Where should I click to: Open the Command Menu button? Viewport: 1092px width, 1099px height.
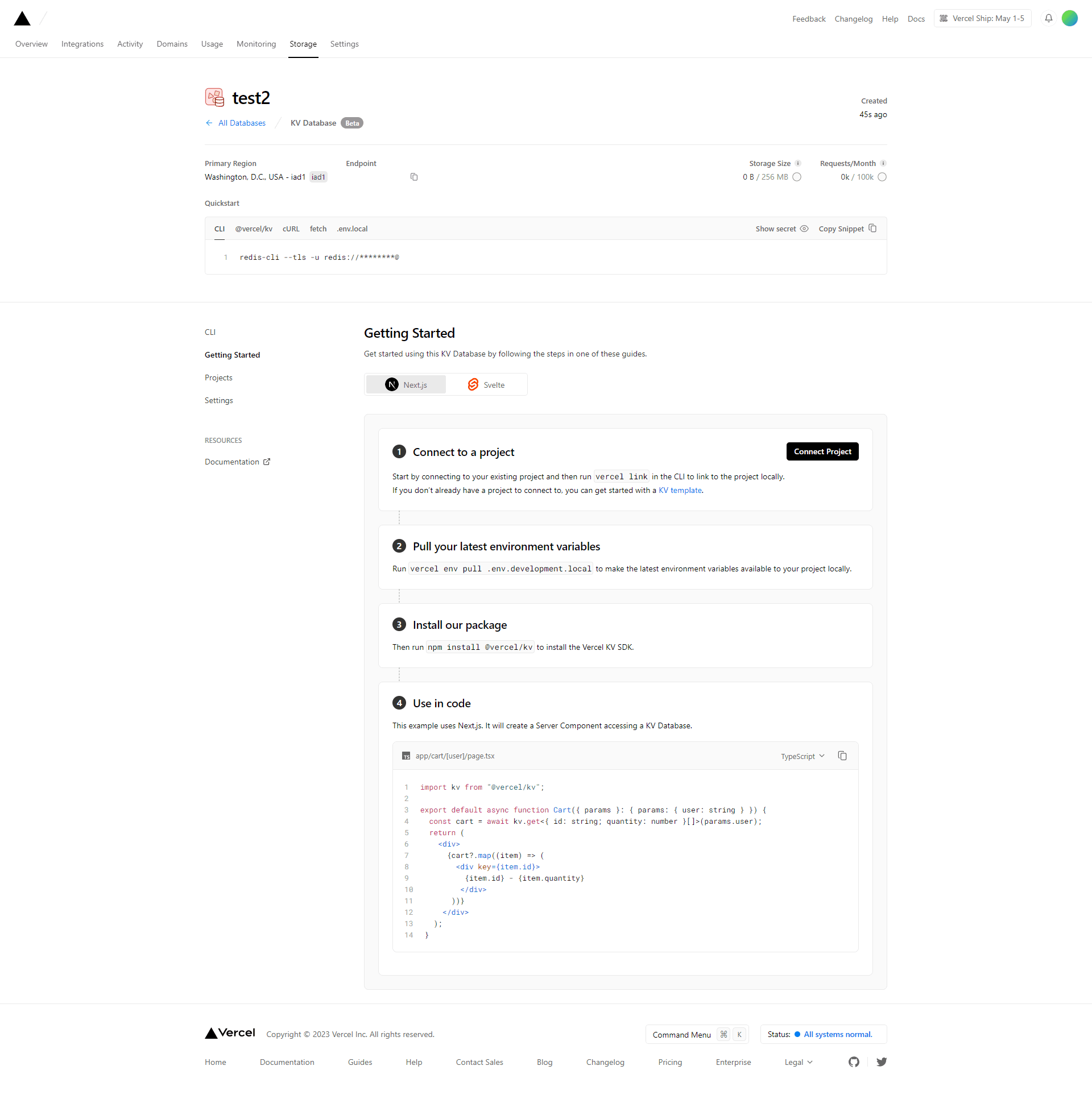pos(697,1034)
